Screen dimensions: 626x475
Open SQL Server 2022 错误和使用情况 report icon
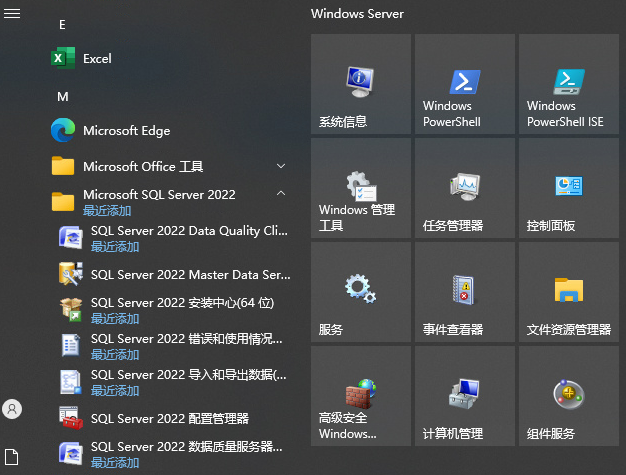pyautogui.click(x=71, y=346)
